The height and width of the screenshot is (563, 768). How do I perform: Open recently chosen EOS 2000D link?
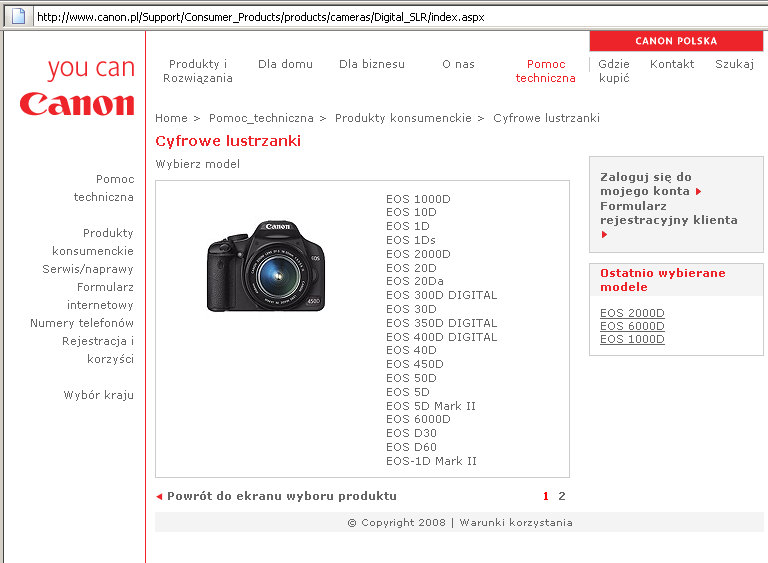click(x=632, y=313)
